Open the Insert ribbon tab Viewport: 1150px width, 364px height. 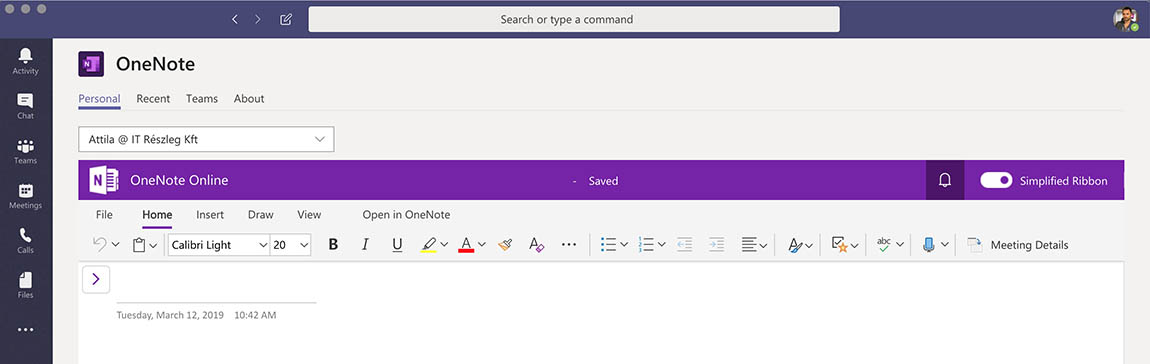pos(210,215)
